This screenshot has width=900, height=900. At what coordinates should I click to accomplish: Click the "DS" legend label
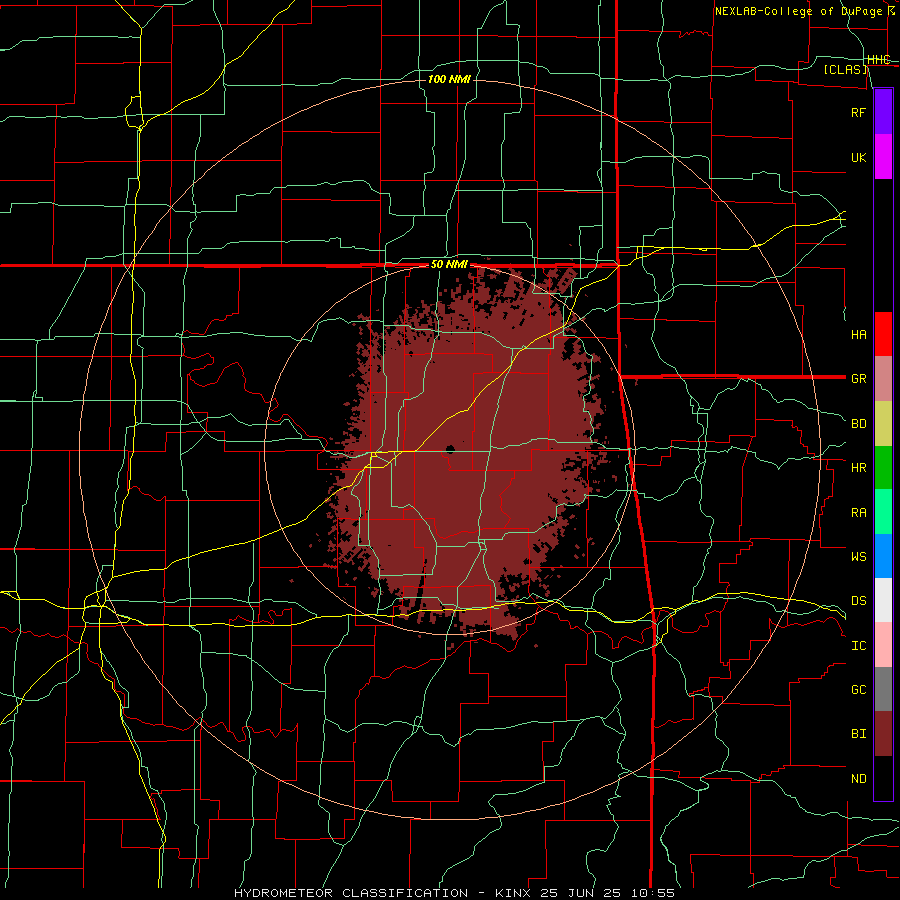(858, 600)
